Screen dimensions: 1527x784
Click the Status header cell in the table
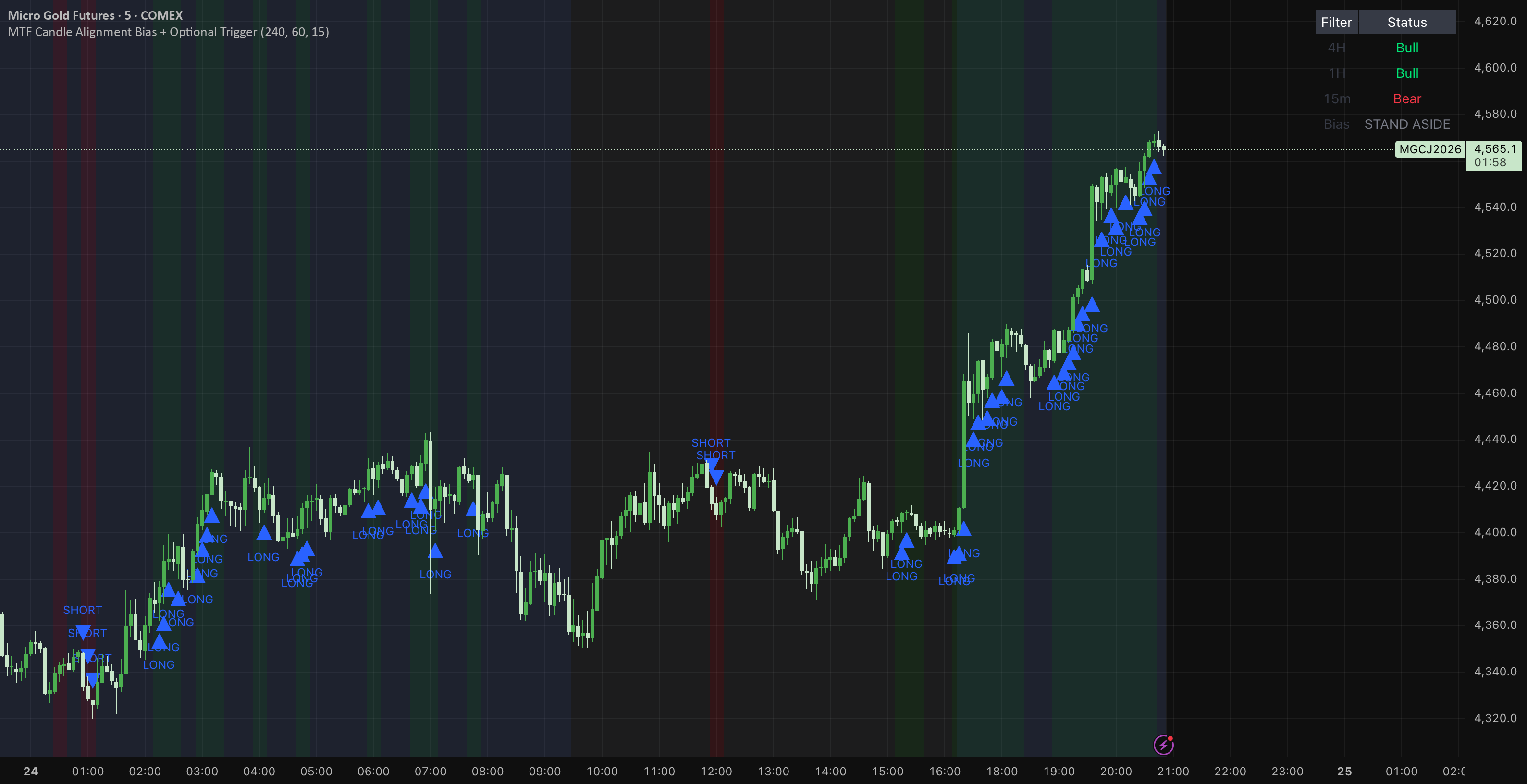(x=1407, y=23)
